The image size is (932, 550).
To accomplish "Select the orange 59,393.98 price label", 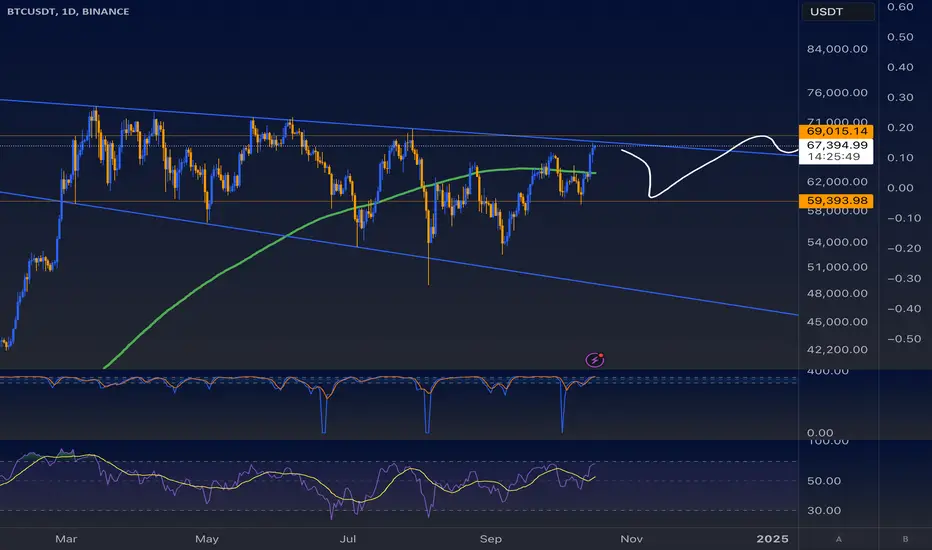I will tap(836, 201).
